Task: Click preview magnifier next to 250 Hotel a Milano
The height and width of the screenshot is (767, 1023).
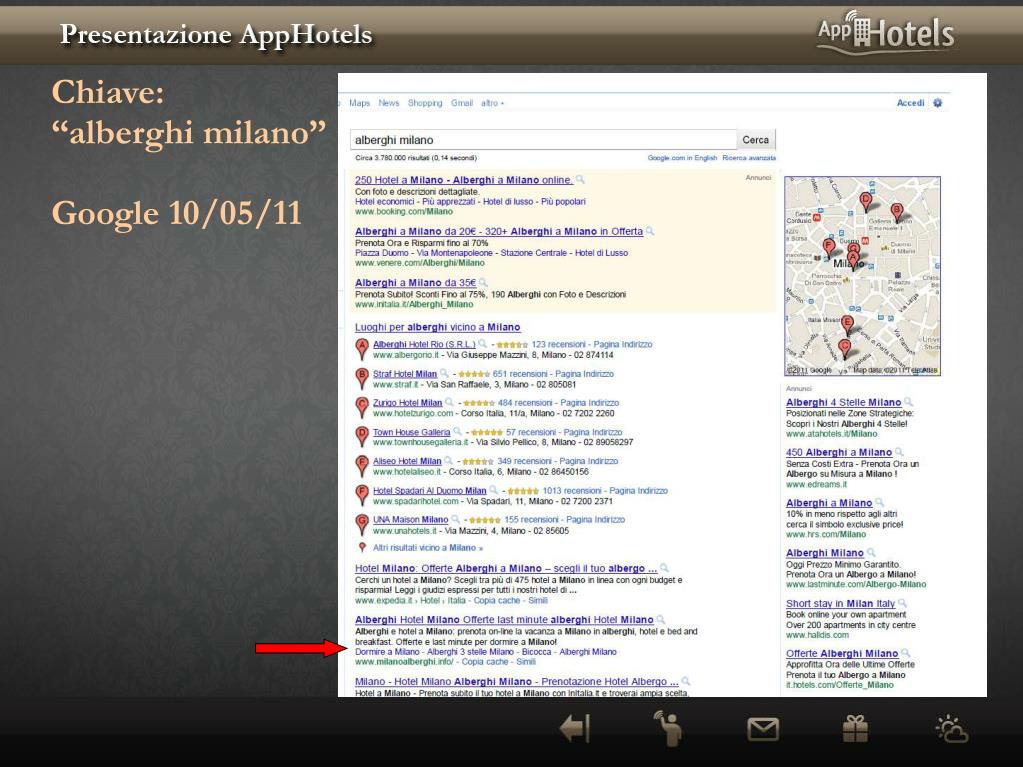Action: [580, 180]
